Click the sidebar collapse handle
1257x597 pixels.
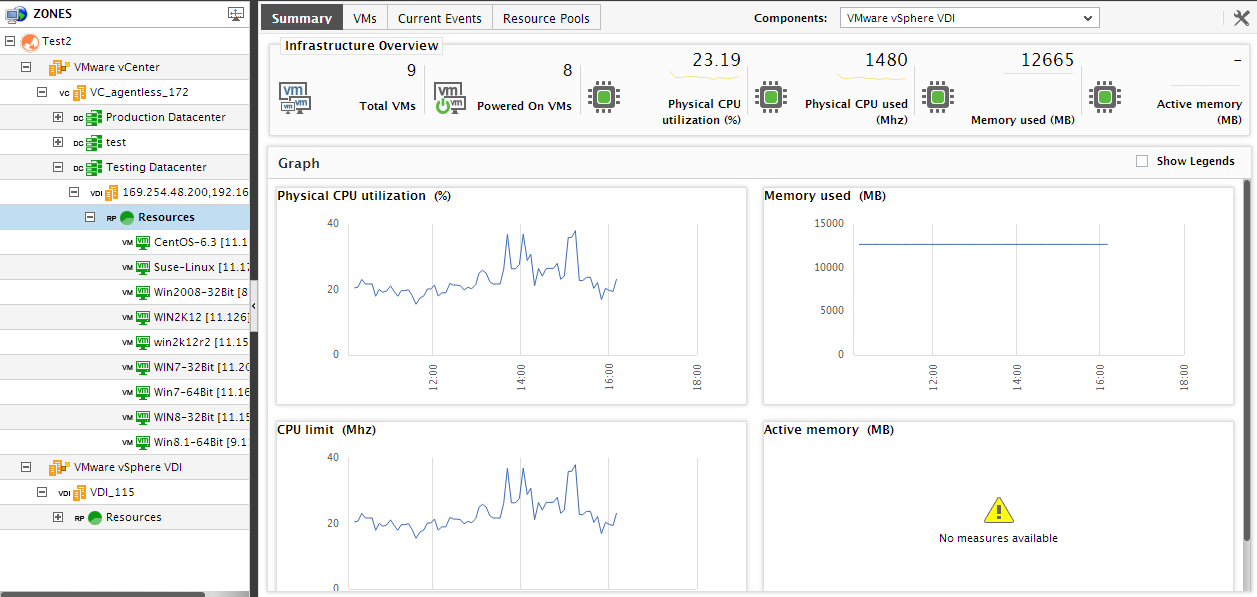pyautogui.click(x=253, y=304)
